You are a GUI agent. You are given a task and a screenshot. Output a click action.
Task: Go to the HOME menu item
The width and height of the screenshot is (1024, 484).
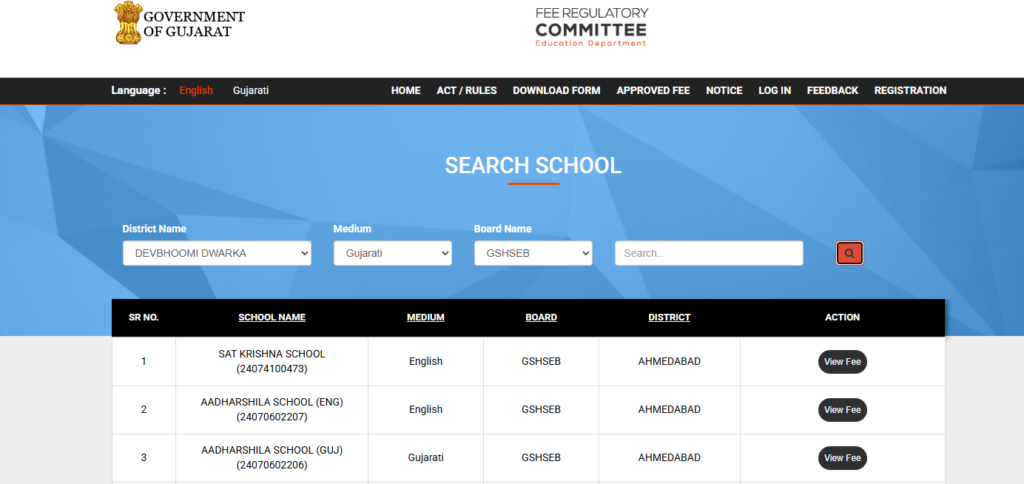(405, 91)
